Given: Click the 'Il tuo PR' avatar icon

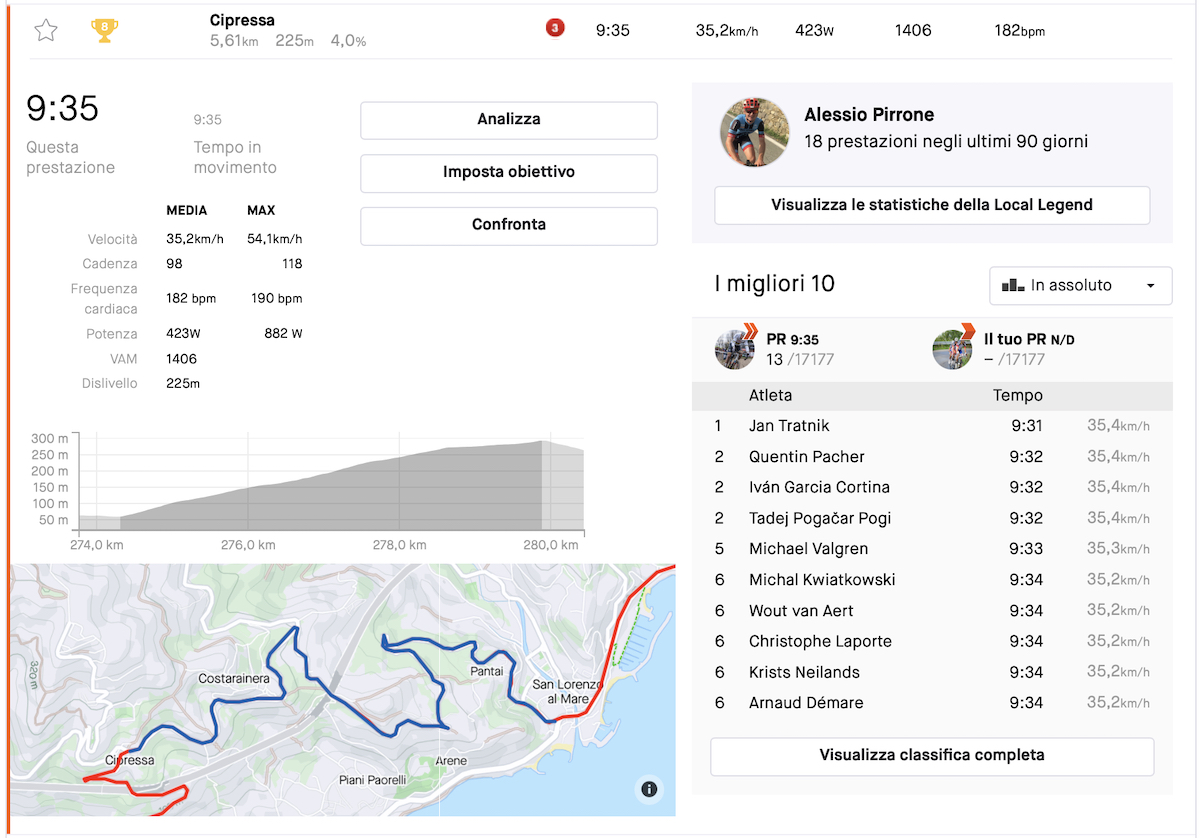Looking at the screenshot, I should point(953,349).
